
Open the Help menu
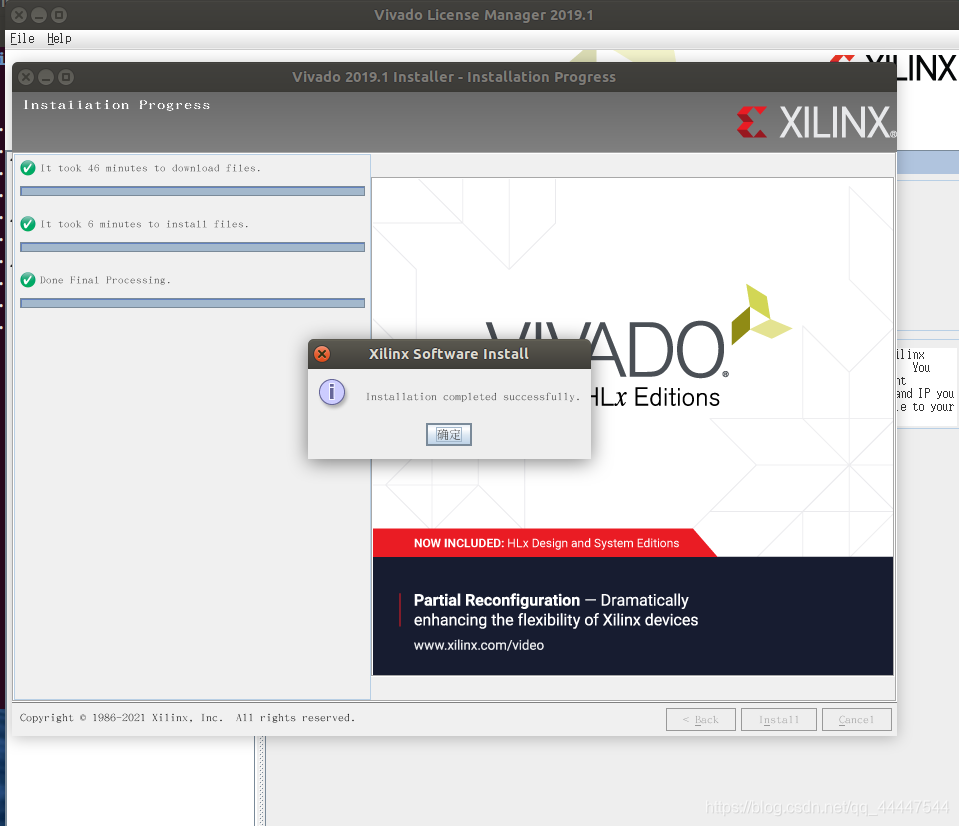[x=59, y=38]
